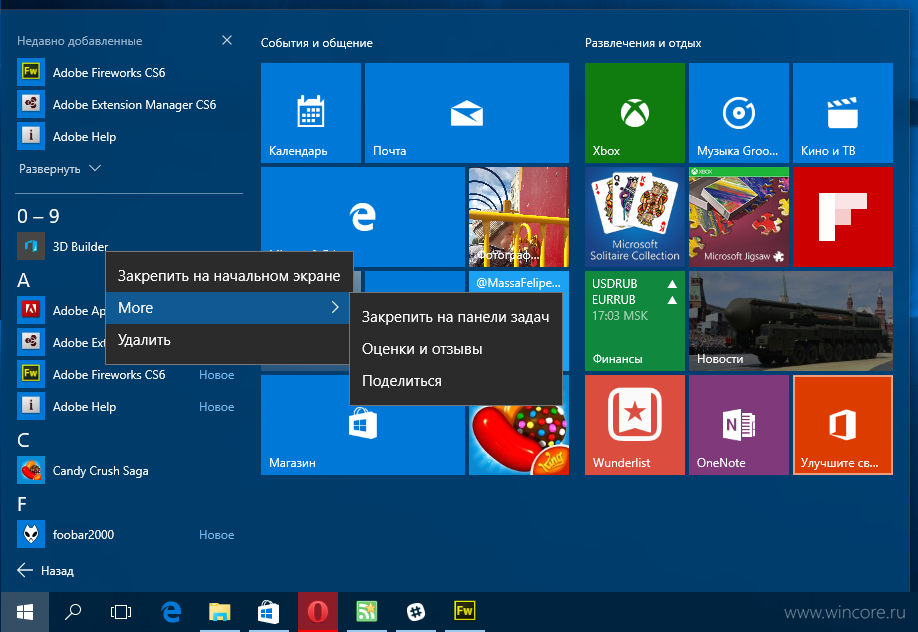
Task: Open the Microsoft Jigsaw tile
Action: 739,217
